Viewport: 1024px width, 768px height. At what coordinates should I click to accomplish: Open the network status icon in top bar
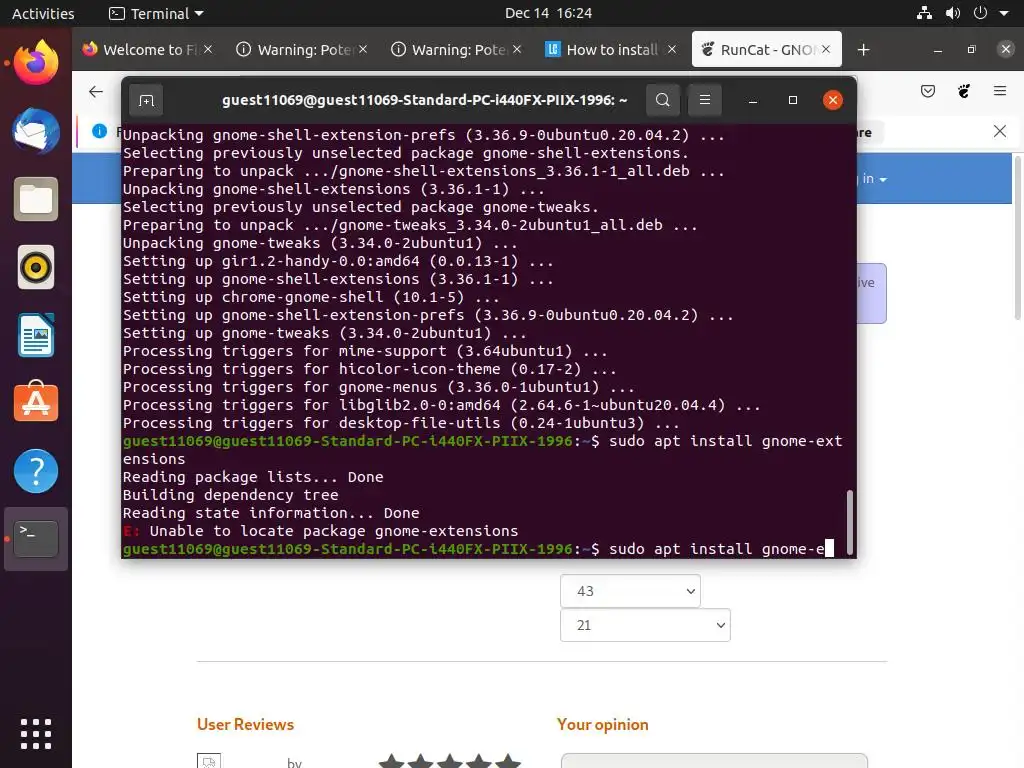coord(924,13)
